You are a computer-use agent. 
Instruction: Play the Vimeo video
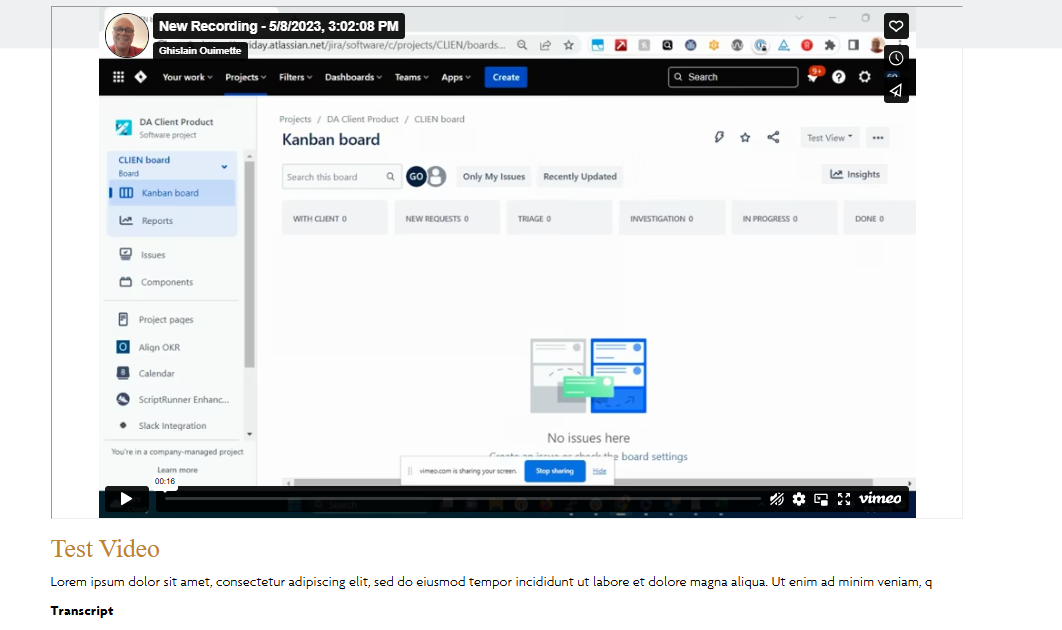pyautogui.click(x=126, y=499)
